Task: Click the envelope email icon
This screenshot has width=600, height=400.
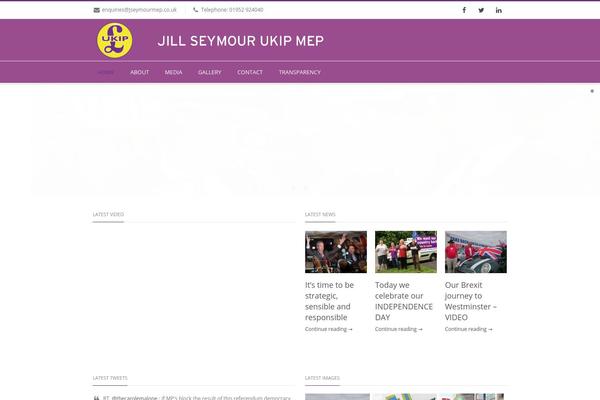Action: (96, 10)
